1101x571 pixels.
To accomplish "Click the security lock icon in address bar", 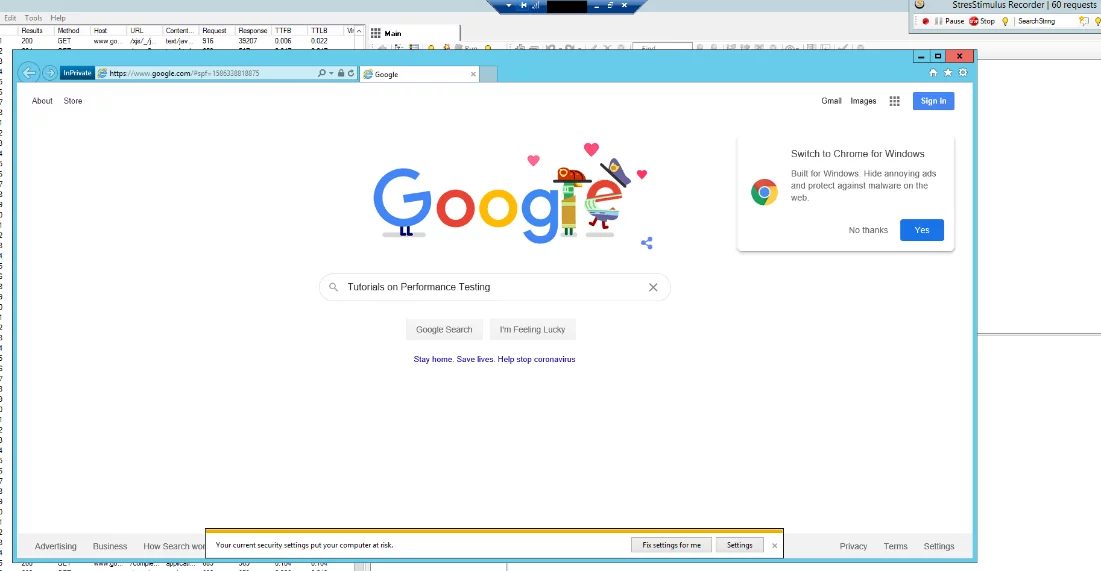I will point(341,73).
